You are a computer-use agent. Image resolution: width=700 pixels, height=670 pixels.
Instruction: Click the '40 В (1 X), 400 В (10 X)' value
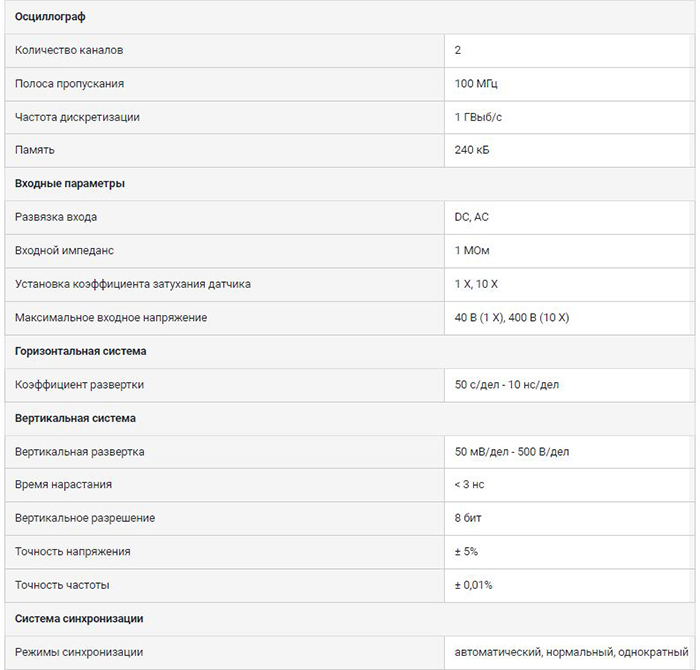(x=512, y=318)
